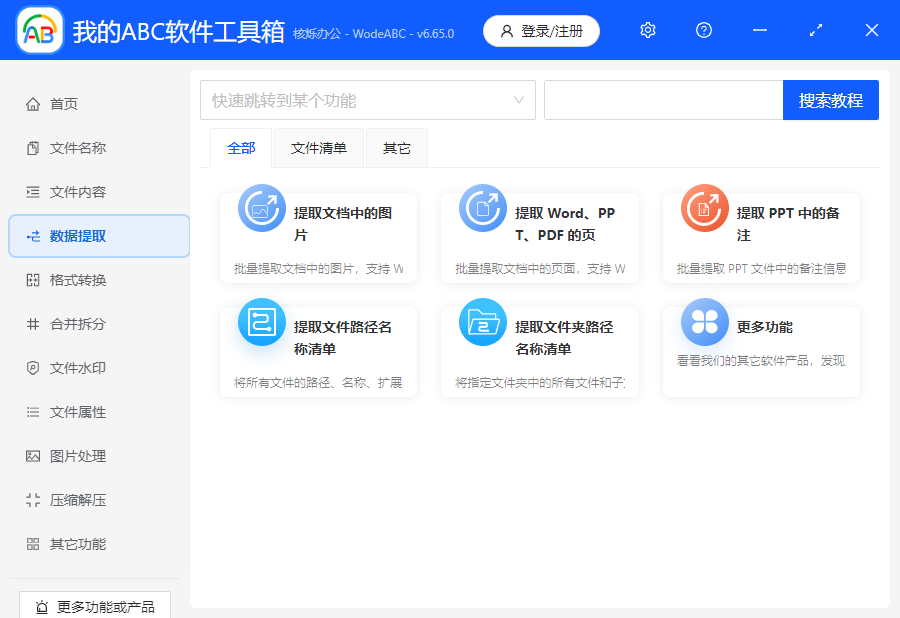
Task: Open the 提取 Word、PPT、PDF 的页 title
Action: click(x=565, y=224)
